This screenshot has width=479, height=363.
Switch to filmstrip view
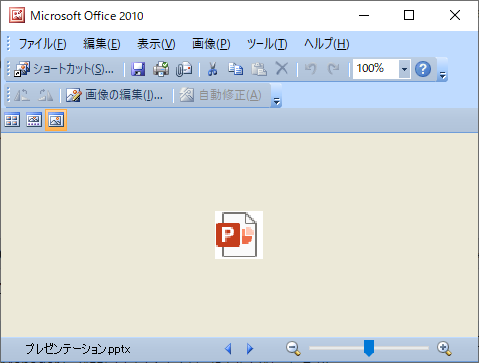(34, 120)
